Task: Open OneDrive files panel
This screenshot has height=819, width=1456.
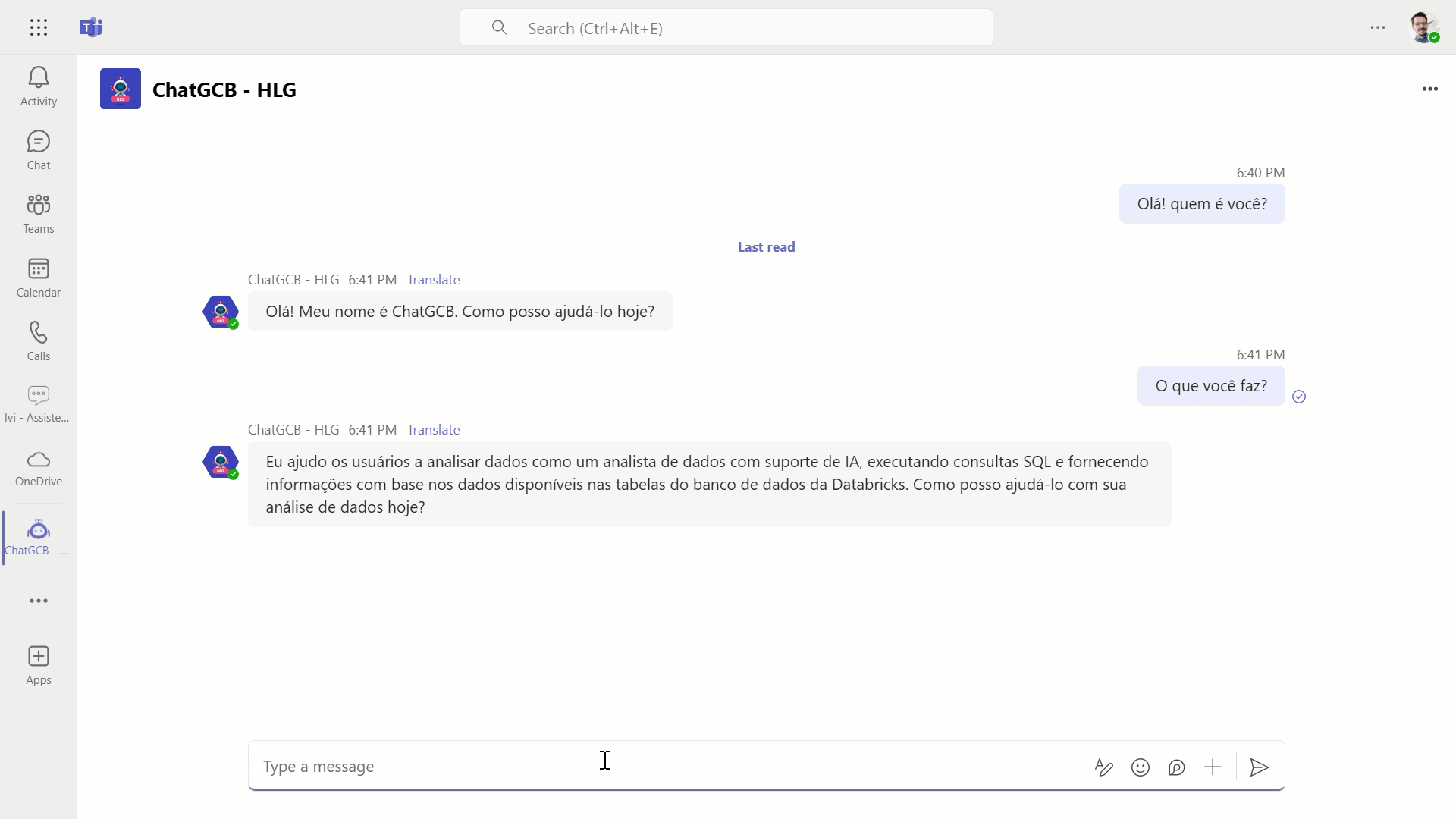Action: pyautogui.click(x=39, y=467)
